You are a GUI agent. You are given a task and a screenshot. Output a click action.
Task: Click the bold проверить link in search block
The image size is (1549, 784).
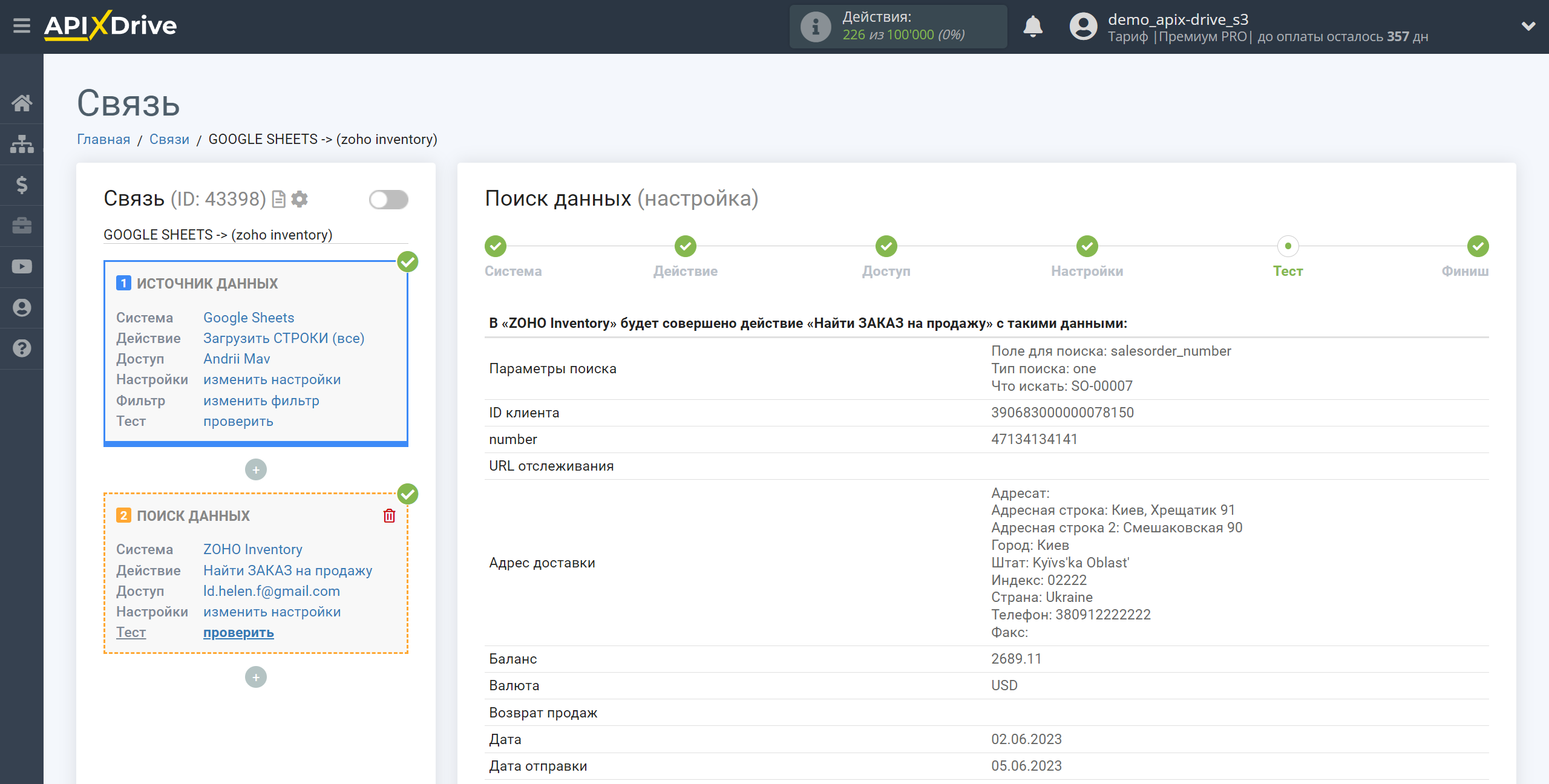[x=238, y=632]
